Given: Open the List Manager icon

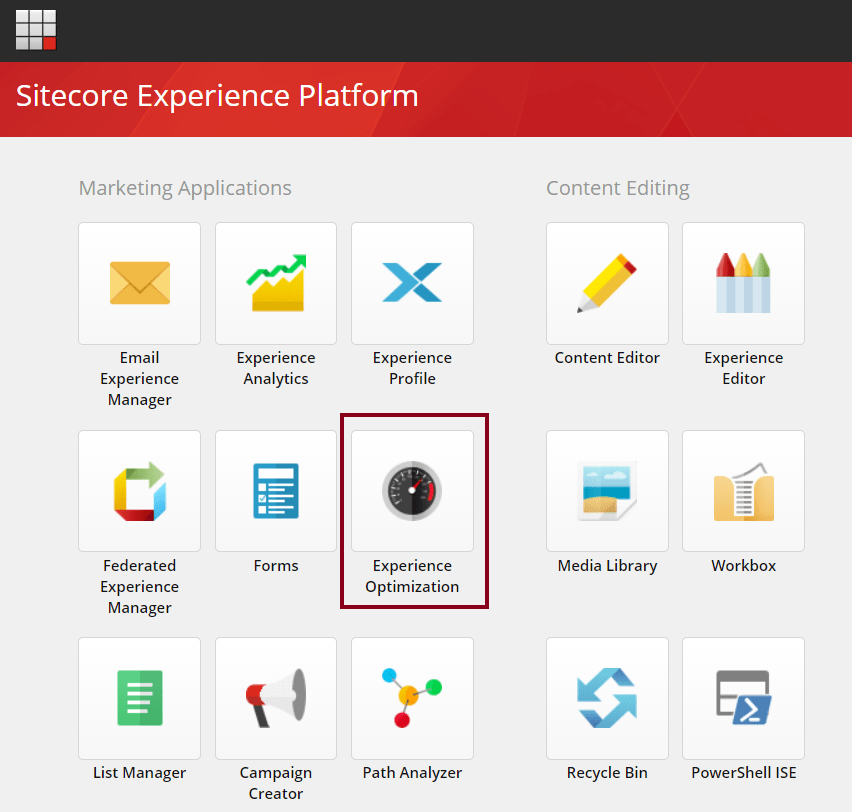Looking at the screenshot, I should 139,698.
